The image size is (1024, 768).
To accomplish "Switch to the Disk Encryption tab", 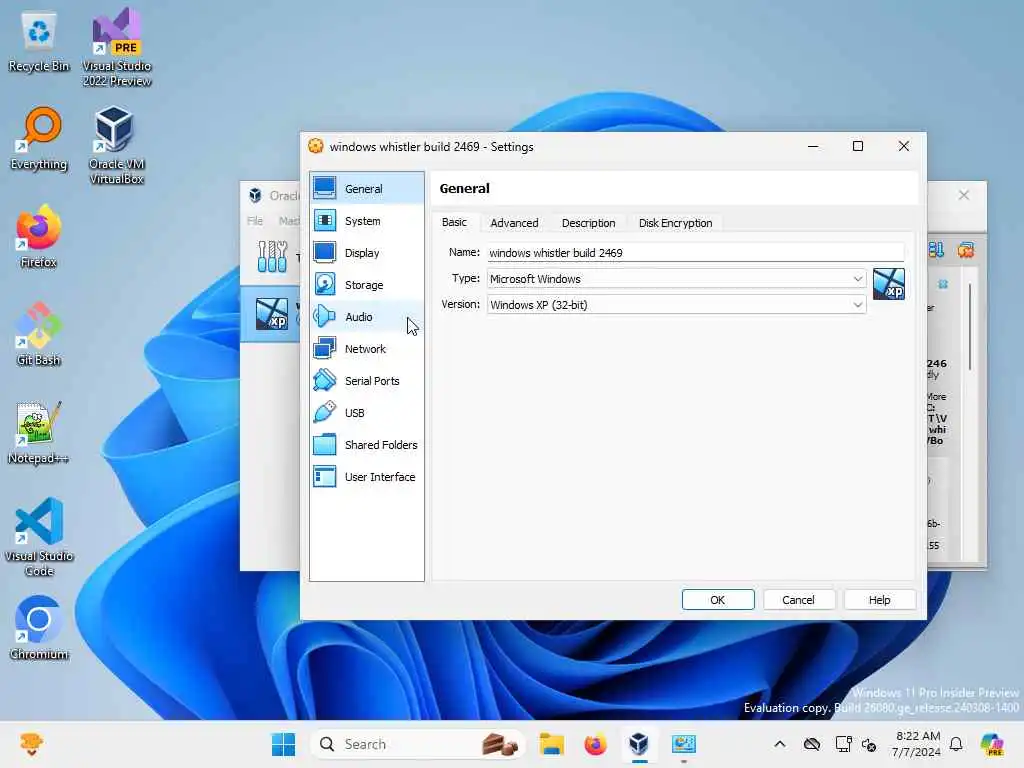I will (675, 223).
